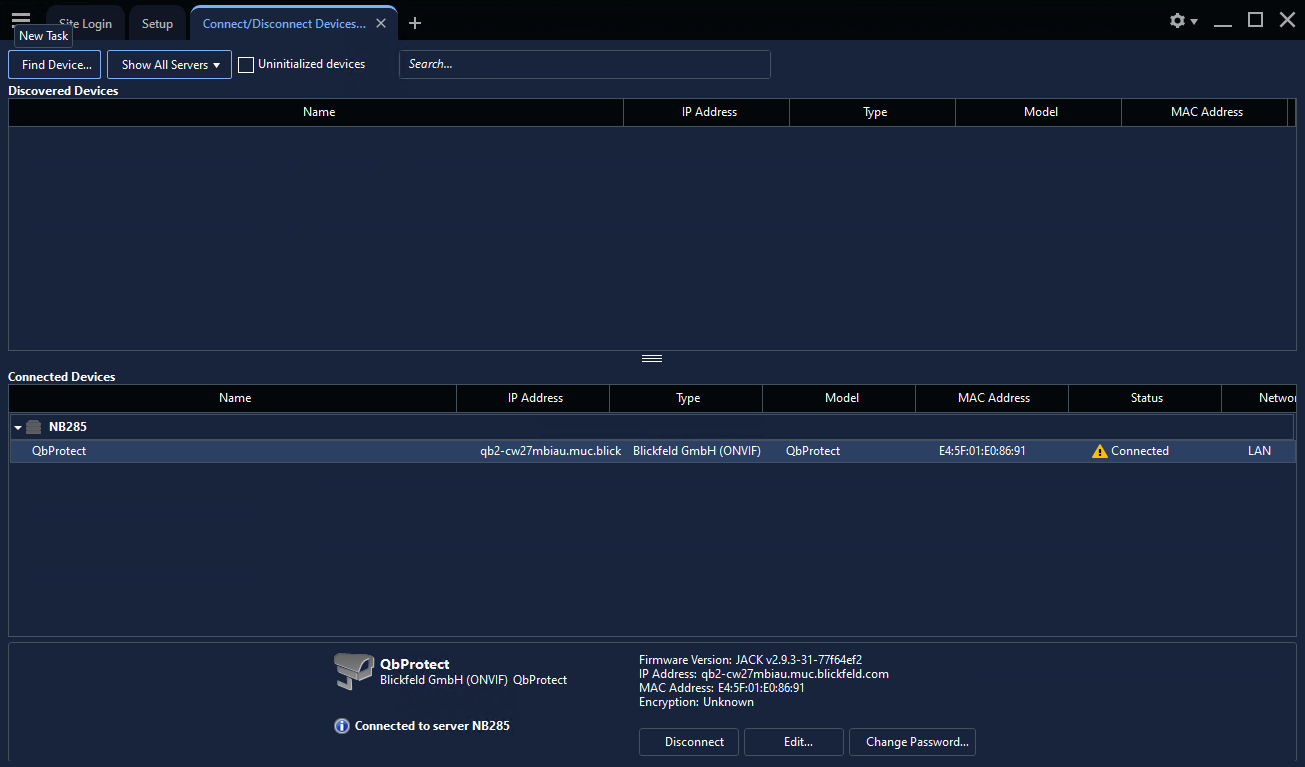
Task: Switch to the Site Login tab
Action: coord(86,24)
